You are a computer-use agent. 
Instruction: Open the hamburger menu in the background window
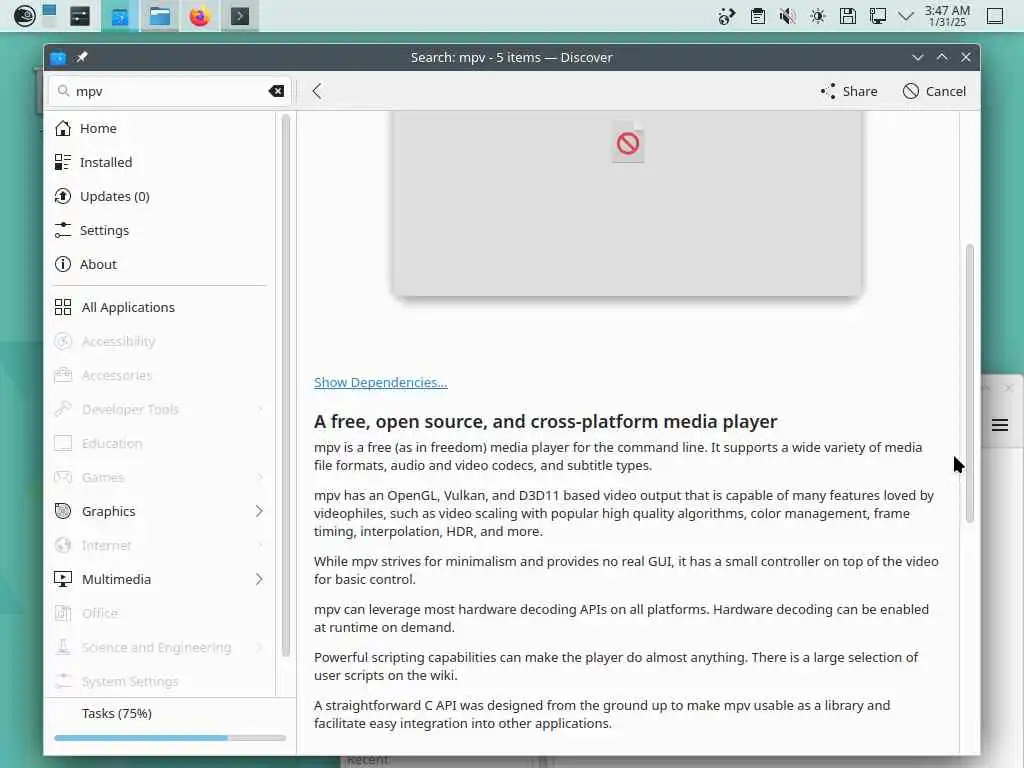click(x=1000, y=425)
